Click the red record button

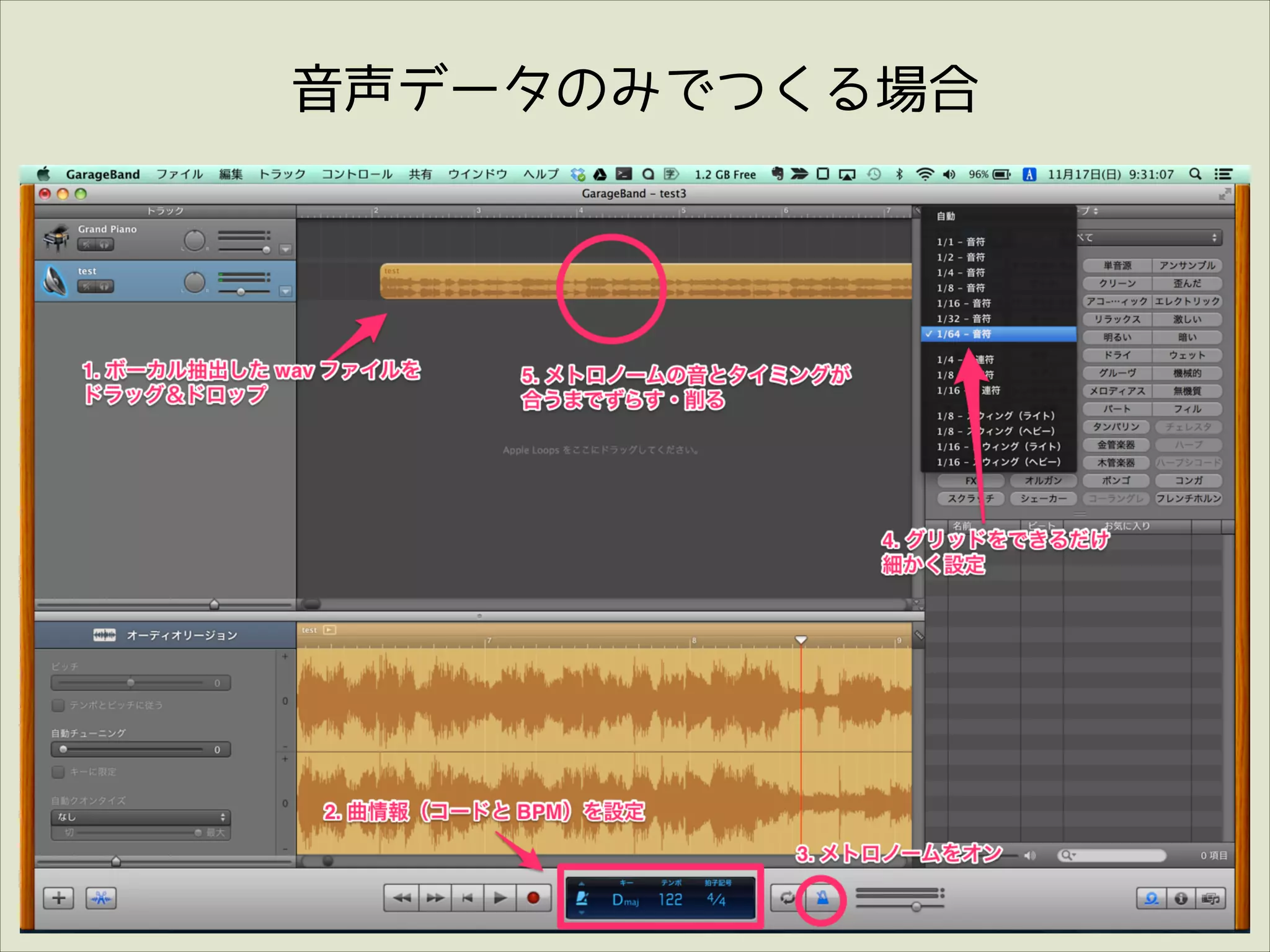click(x=533, y=898)
